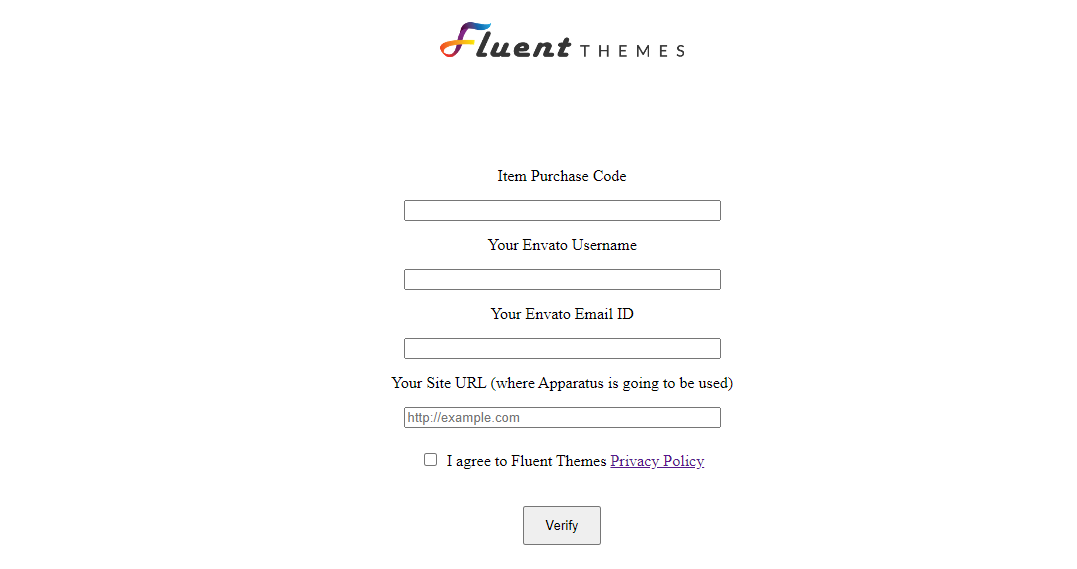
Task: Click the THEMES text in the header logo
Action: [632, 51]
